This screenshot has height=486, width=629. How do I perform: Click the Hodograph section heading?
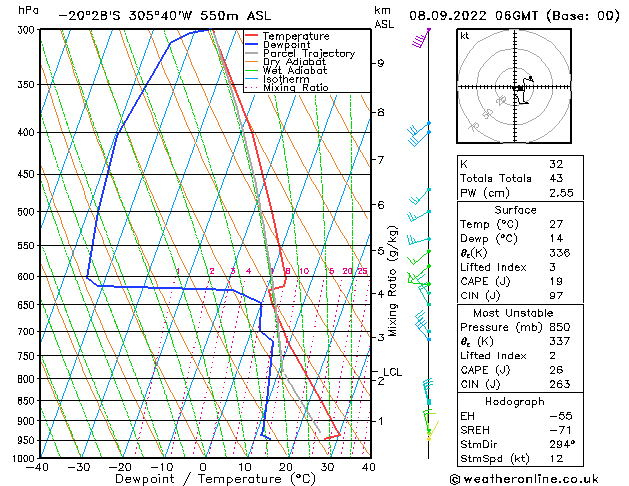(515, 401)
